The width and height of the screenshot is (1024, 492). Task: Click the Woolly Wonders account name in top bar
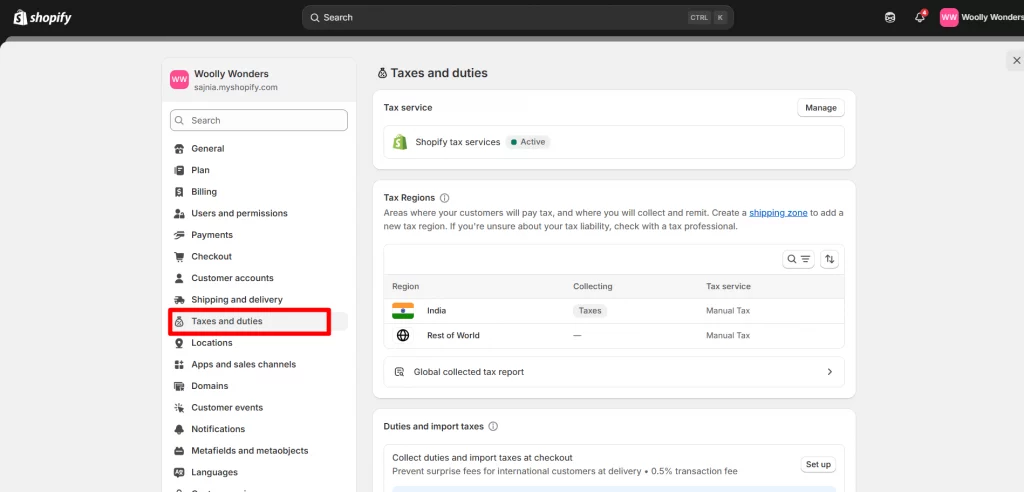point(992,18)
